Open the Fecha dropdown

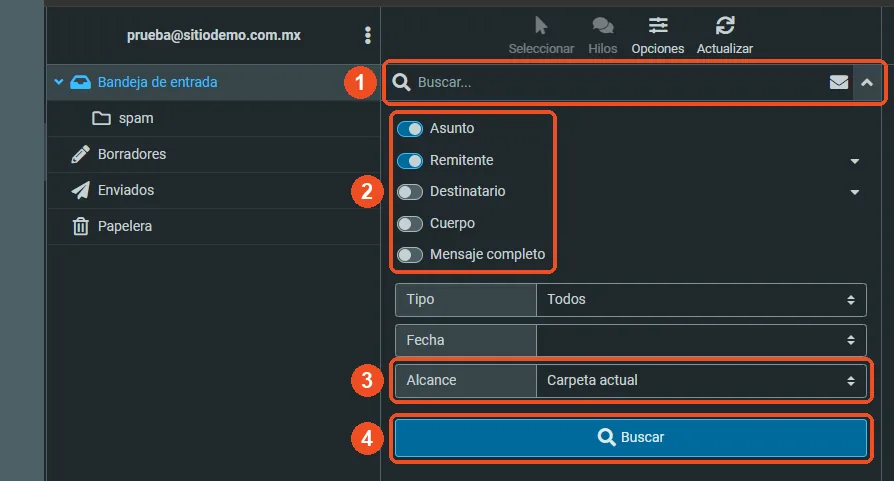[701, 340]
